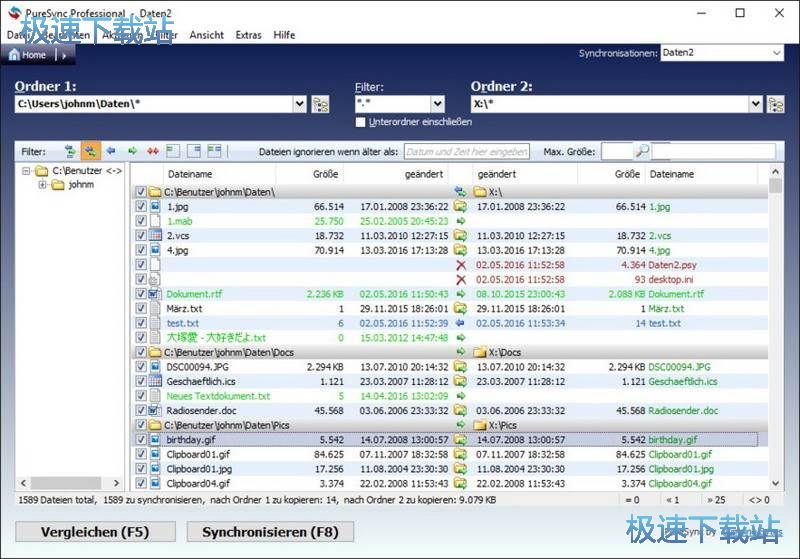The image size is (800, 559).
Task: Filter by blue left-arrow copy direction
Action: 111,151
